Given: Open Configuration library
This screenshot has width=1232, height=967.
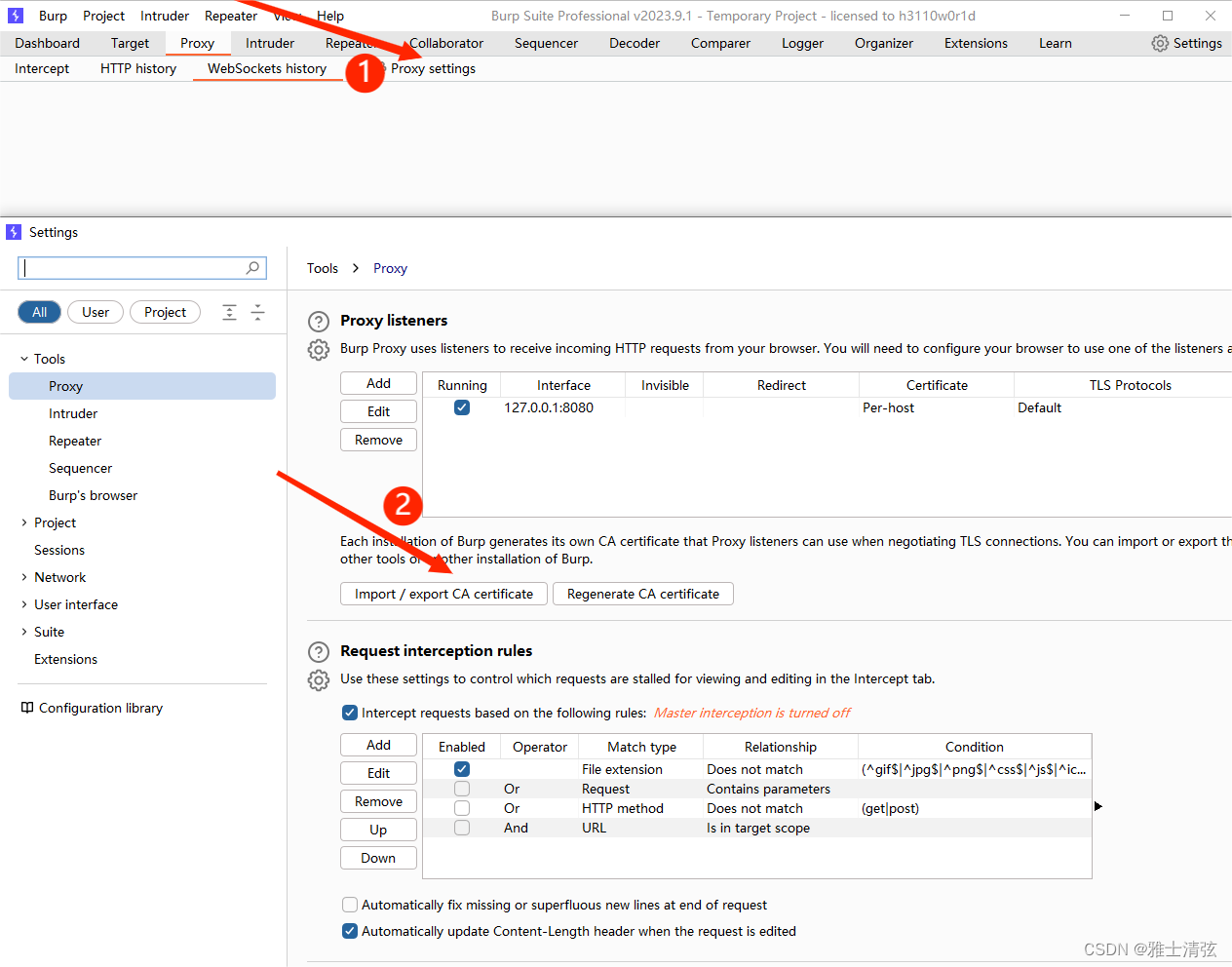Looking at the screenshot, I should [100, 708].
